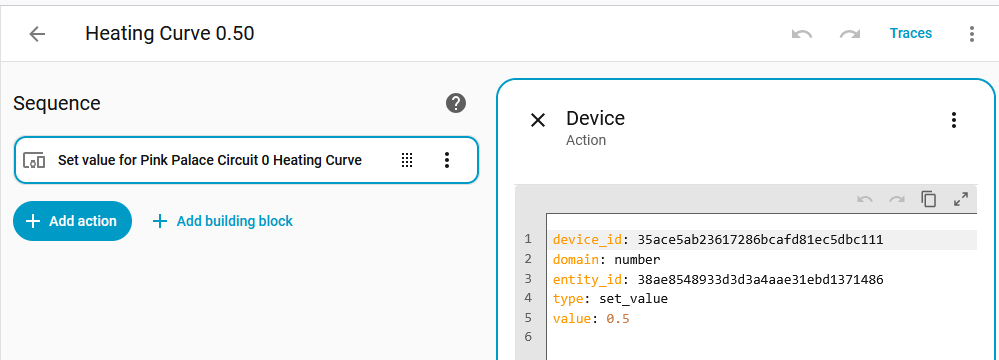Click the 'type: set_value' line

pyautogui.click(x=610, y=298)
